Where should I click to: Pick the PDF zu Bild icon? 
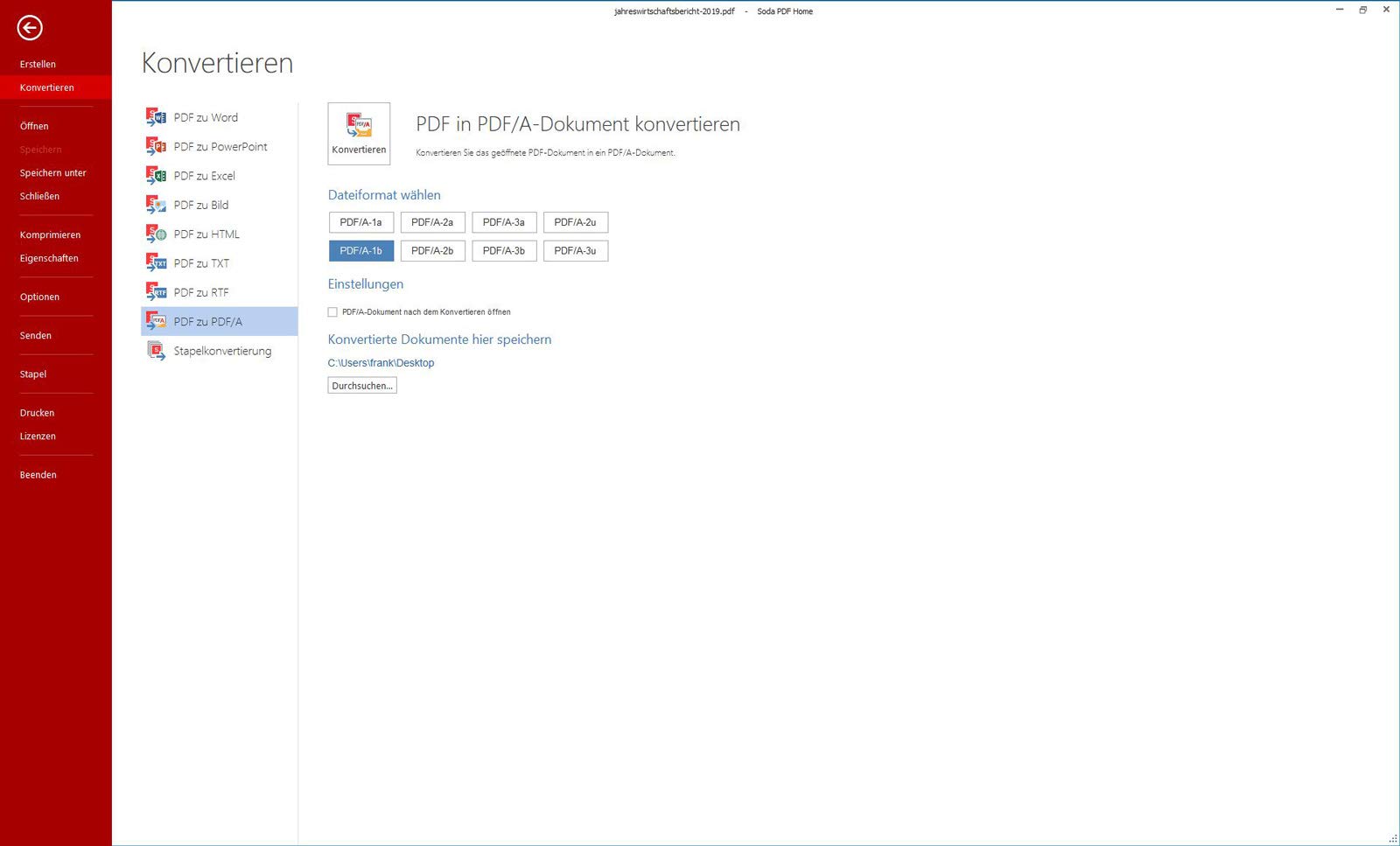156,205
